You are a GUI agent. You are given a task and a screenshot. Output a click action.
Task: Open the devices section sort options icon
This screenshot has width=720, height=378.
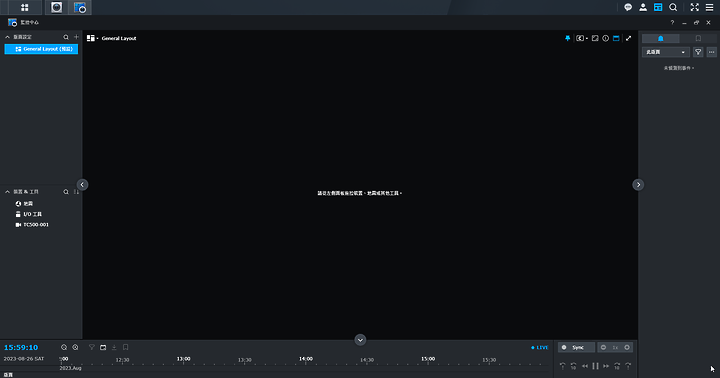(76, 192)
